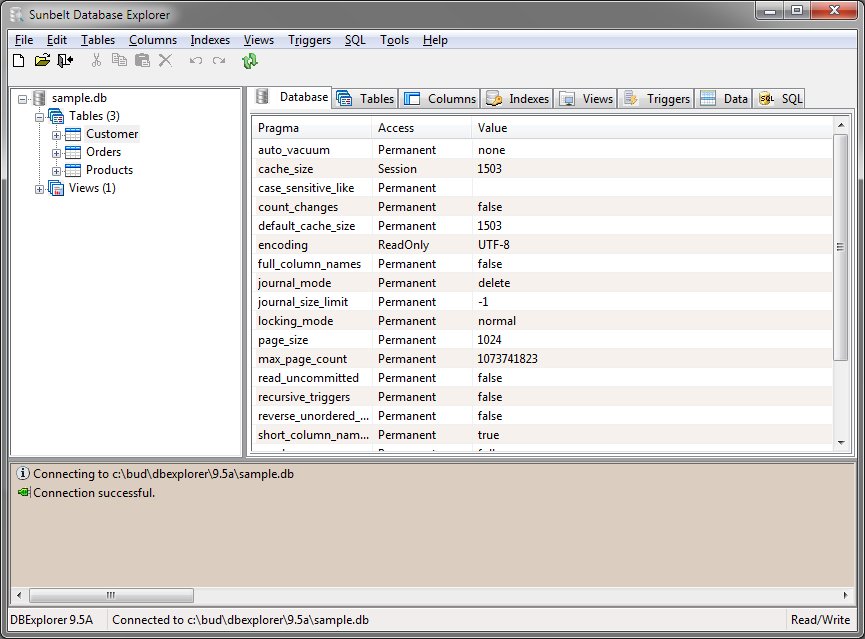Viewport: 865px width, 639px height.
Task: Expand the Customer table node
Action: 56,135
